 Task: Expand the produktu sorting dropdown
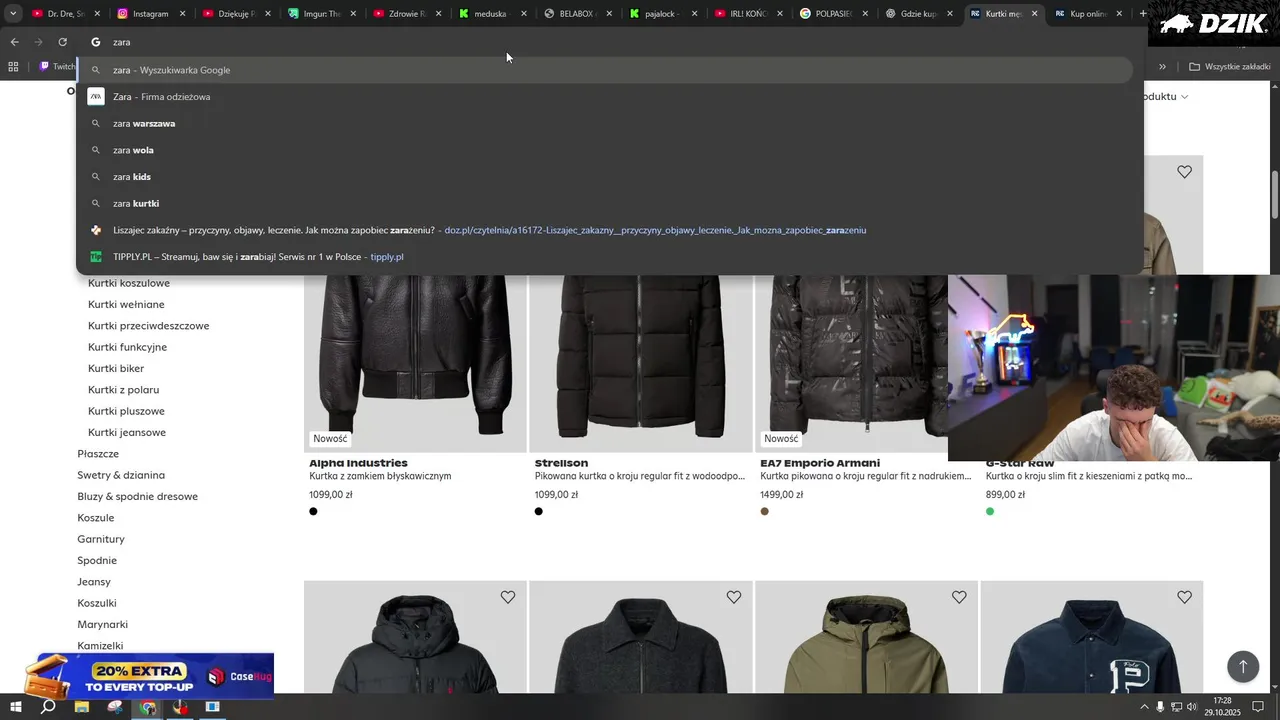pos(1166,96)
